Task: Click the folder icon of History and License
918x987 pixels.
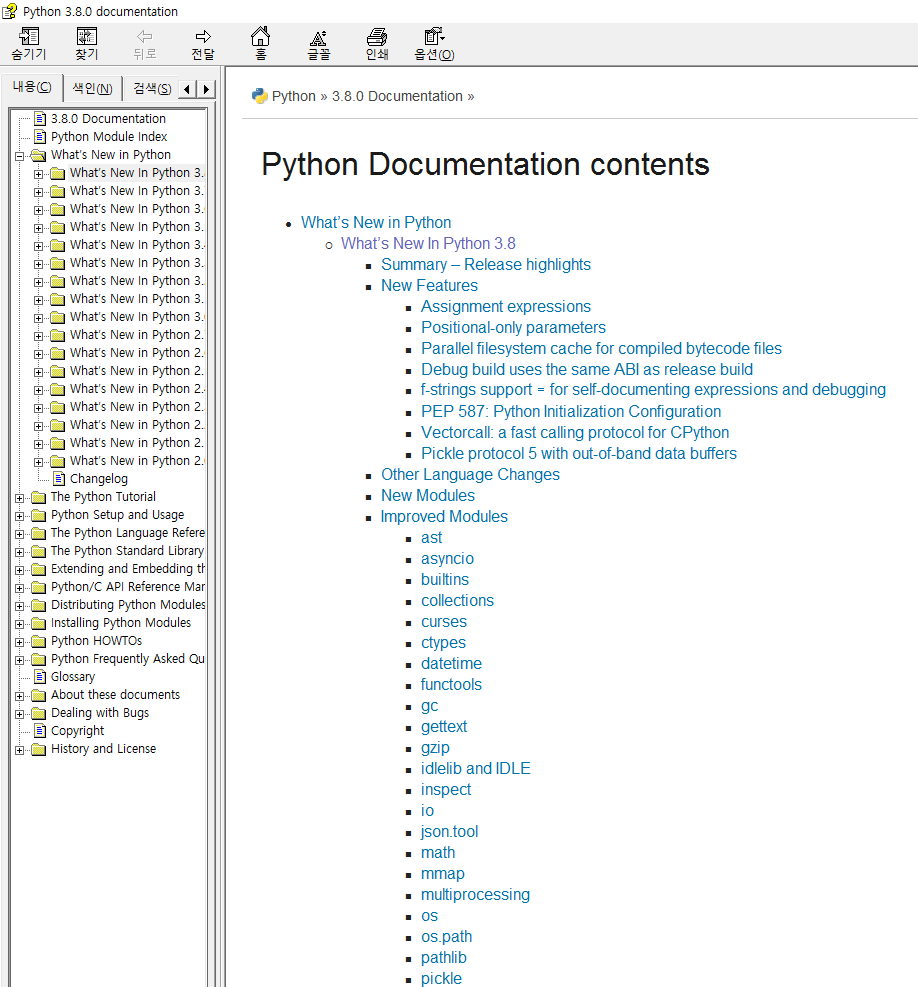Action: click(x=39, y=750)
